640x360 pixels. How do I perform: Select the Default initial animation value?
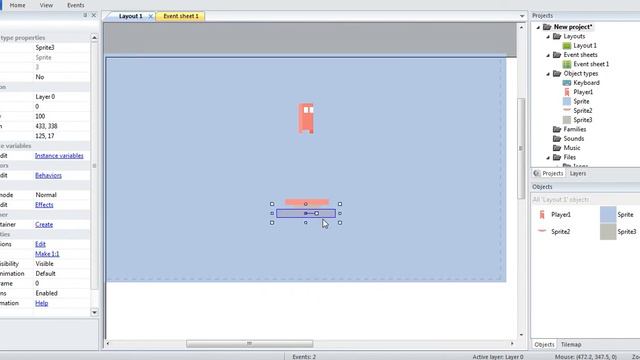45,273
